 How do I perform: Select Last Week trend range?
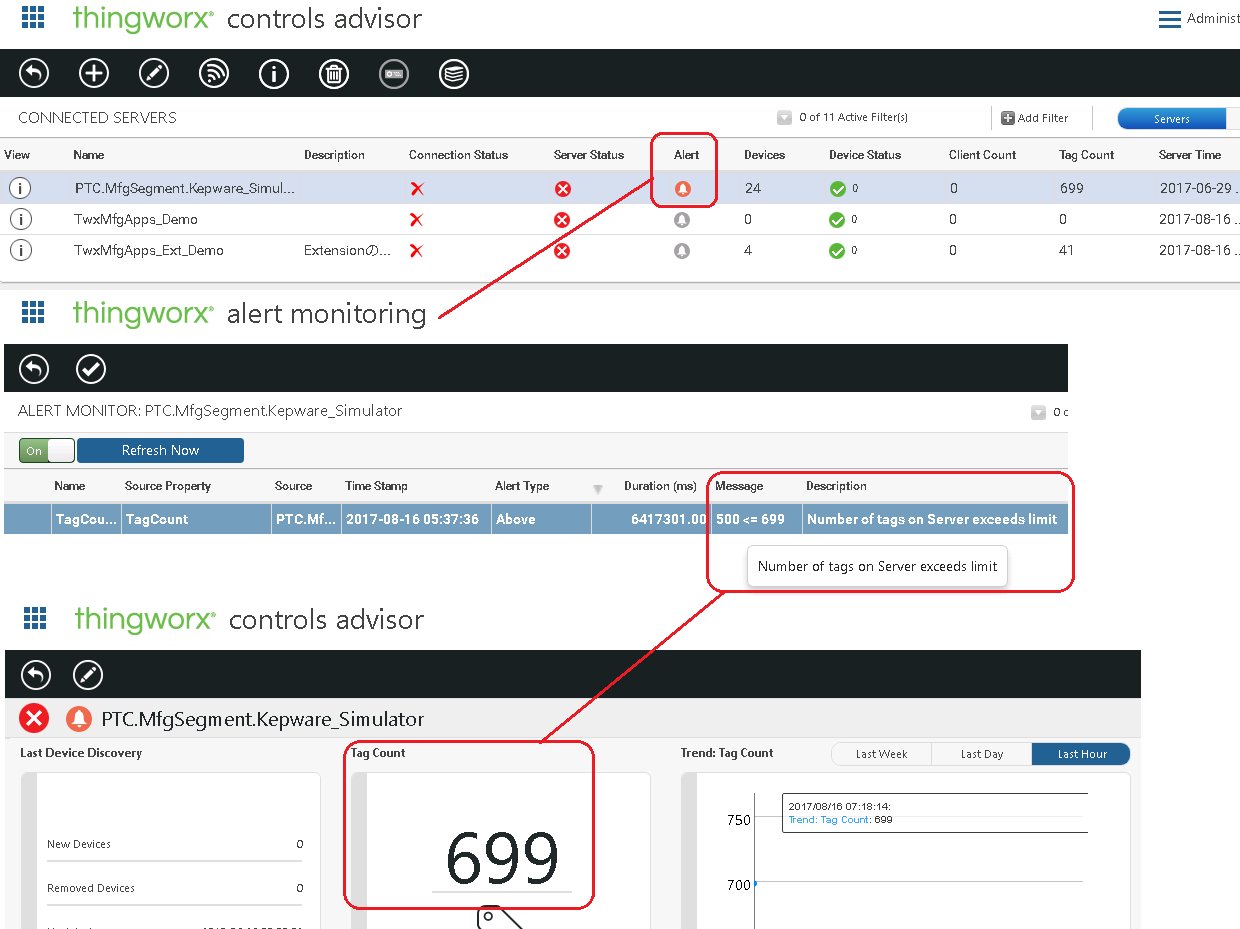click(881, 754)
